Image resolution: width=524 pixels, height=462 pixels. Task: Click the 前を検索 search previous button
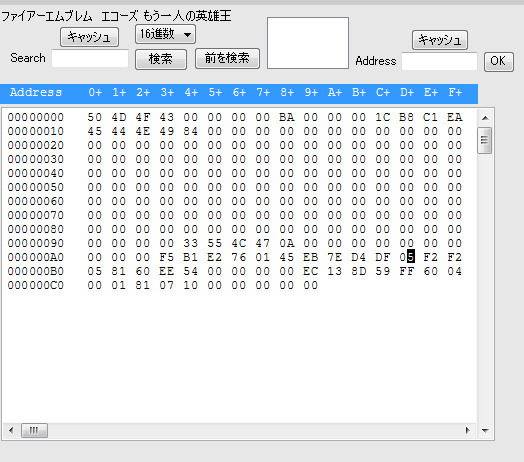click(x=227, y=59)
